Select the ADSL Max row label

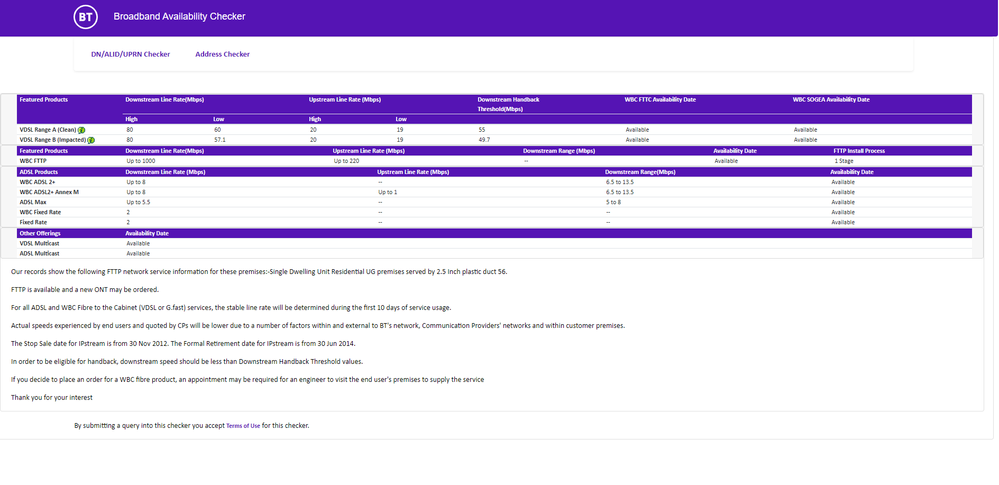[33, 202]
